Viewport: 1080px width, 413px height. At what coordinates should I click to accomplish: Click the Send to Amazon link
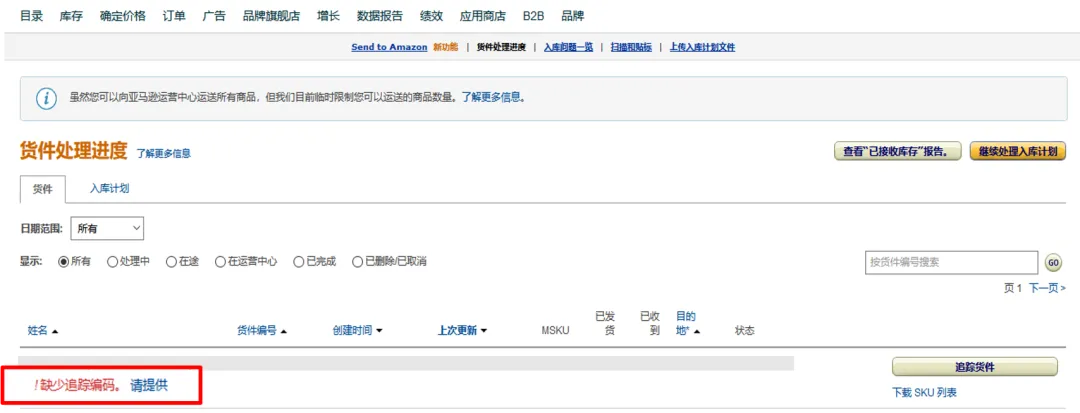click(x=389, y=47)
